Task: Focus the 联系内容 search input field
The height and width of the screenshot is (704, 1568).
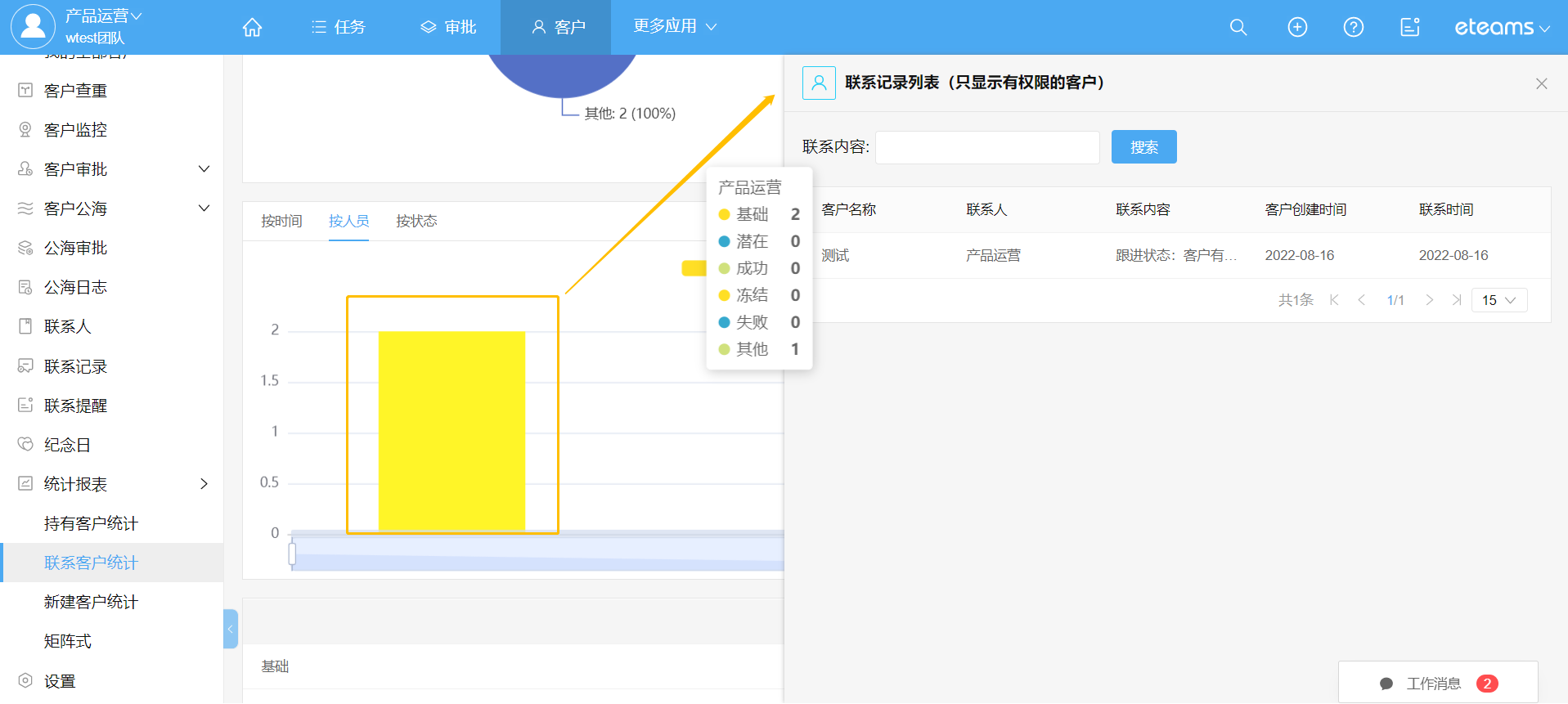Action: [x=986, y=147]
